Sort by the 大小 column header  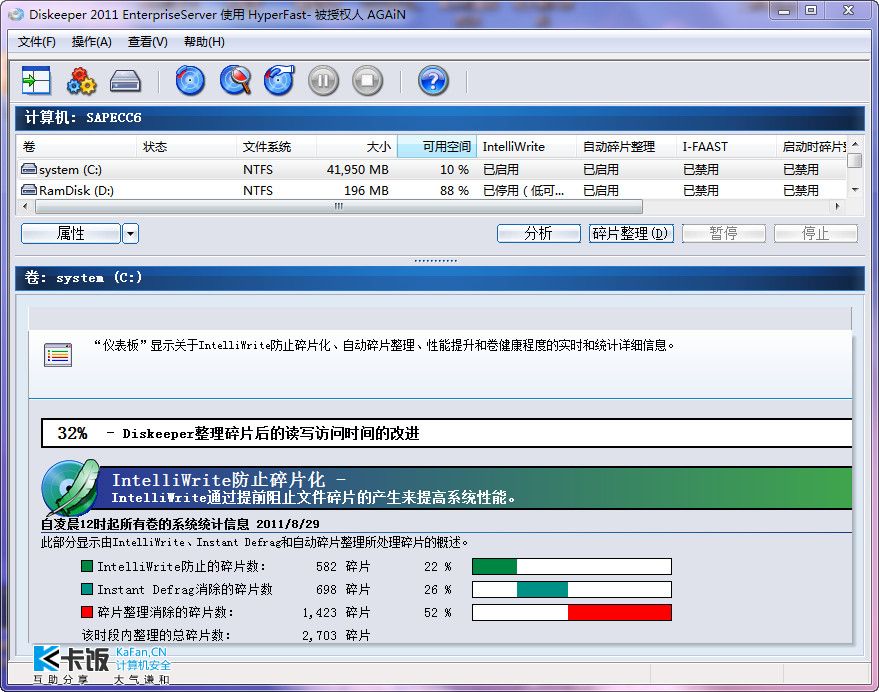[x=357, y=147]
